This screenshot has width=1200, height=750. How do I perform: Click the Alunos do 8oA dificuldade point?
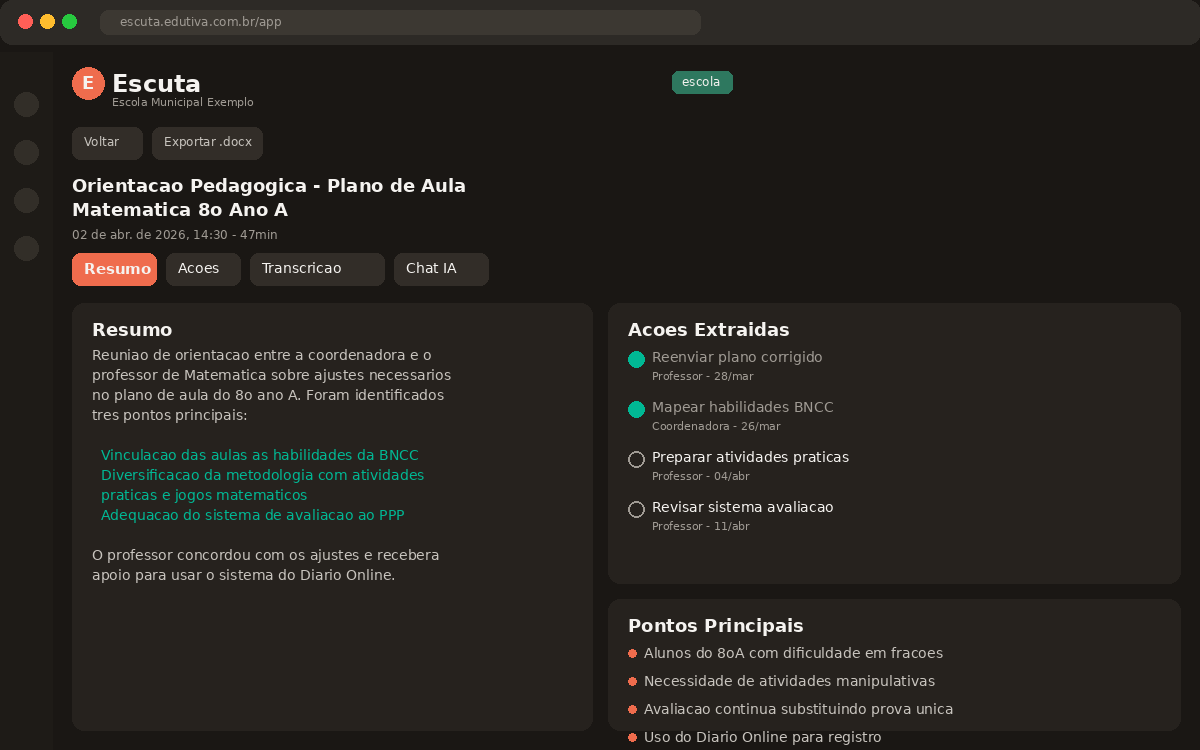point(793,653)
